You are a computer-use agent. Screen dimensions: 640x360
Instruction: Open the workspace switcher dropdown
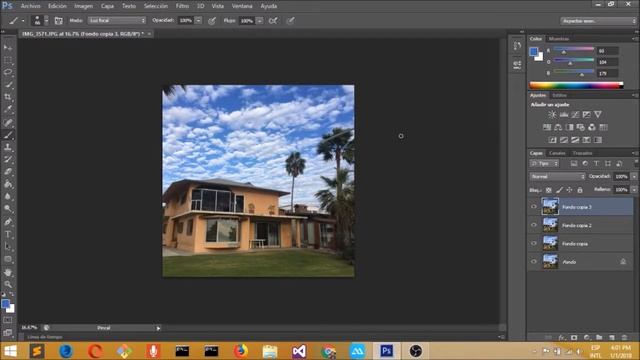(598, 20)
